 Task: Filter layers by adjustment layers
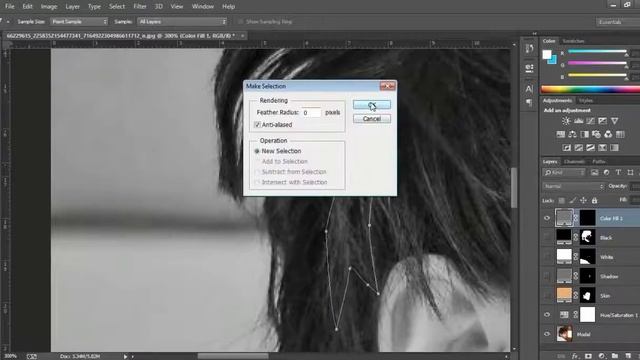pyautogui.click(x=606, y=173)
